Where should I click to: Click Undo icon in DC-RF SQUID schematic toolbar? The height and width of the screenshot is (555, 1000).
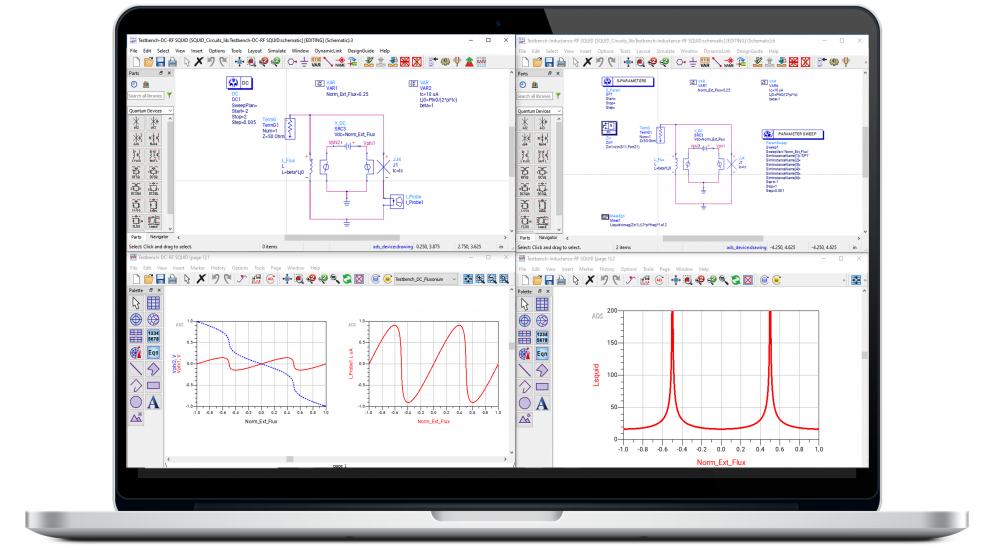(210, 62)
